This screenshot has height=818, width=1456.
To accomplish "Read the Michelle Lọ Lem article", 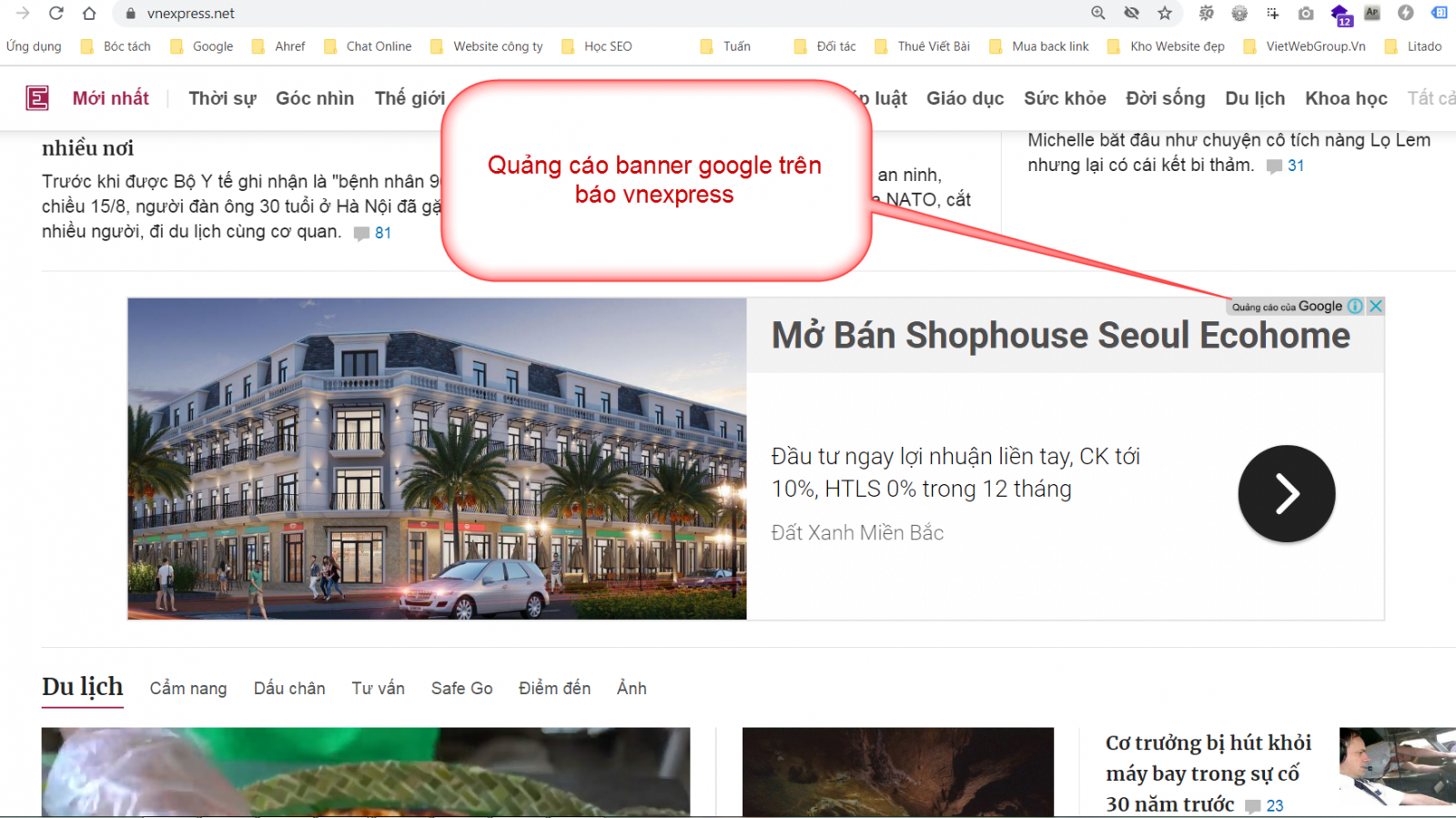I will click(x=1228, y=152).
